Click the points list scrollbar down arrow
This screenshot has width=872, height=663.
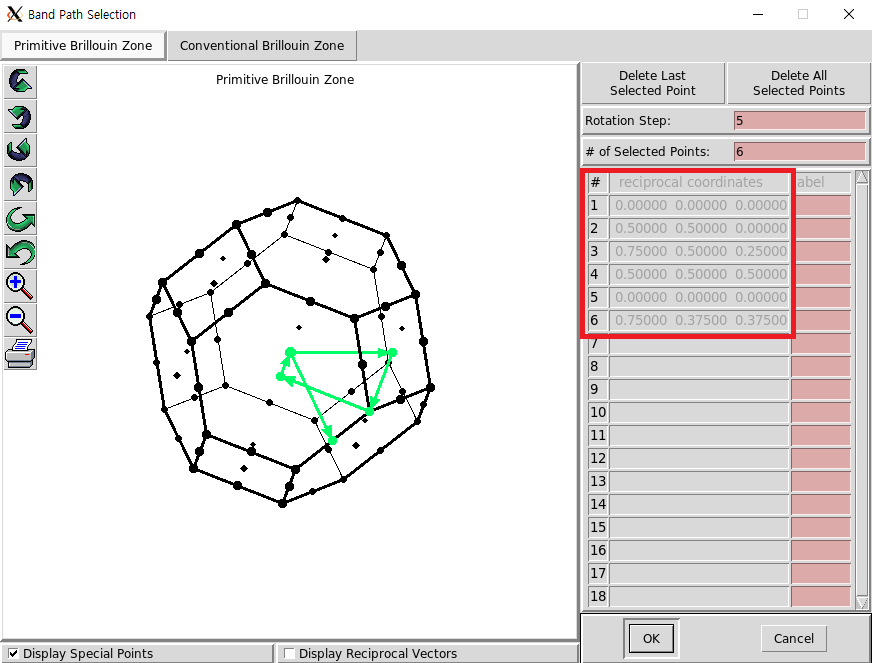[863, 602]
